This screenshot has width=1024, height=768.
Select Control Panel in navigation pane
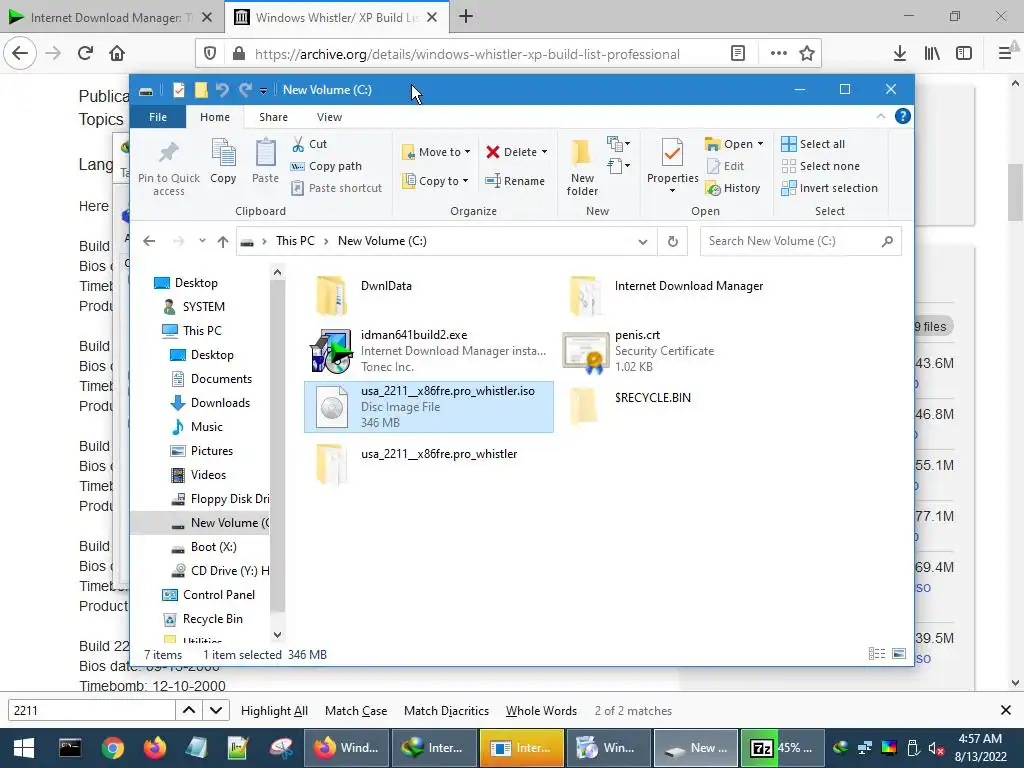(x=219, y=595)
